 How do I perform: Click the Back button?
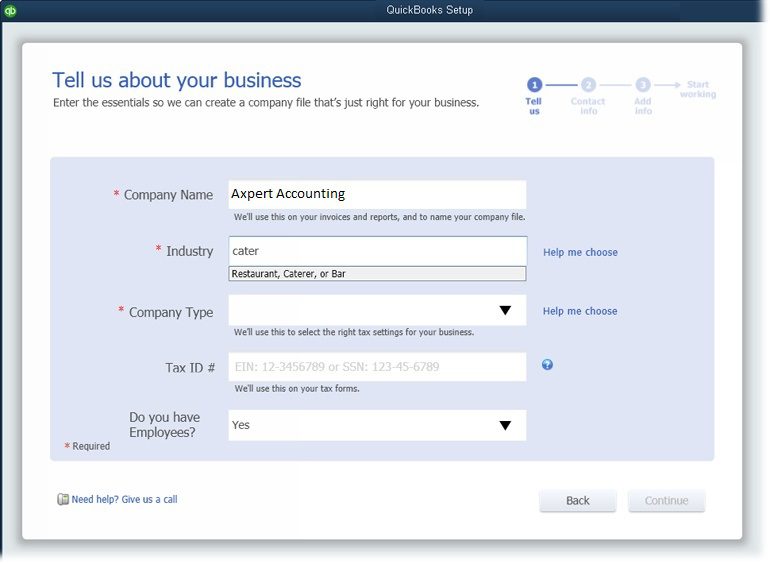coord(578,501)
